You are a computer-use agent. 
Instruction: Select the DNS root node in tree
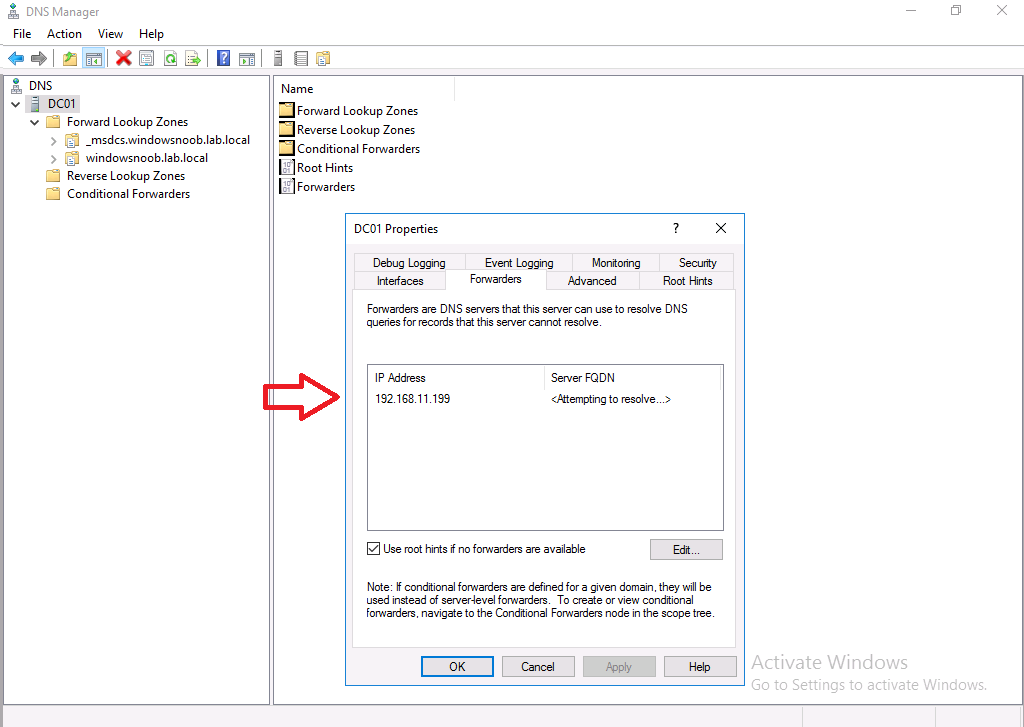coord(40,86)
